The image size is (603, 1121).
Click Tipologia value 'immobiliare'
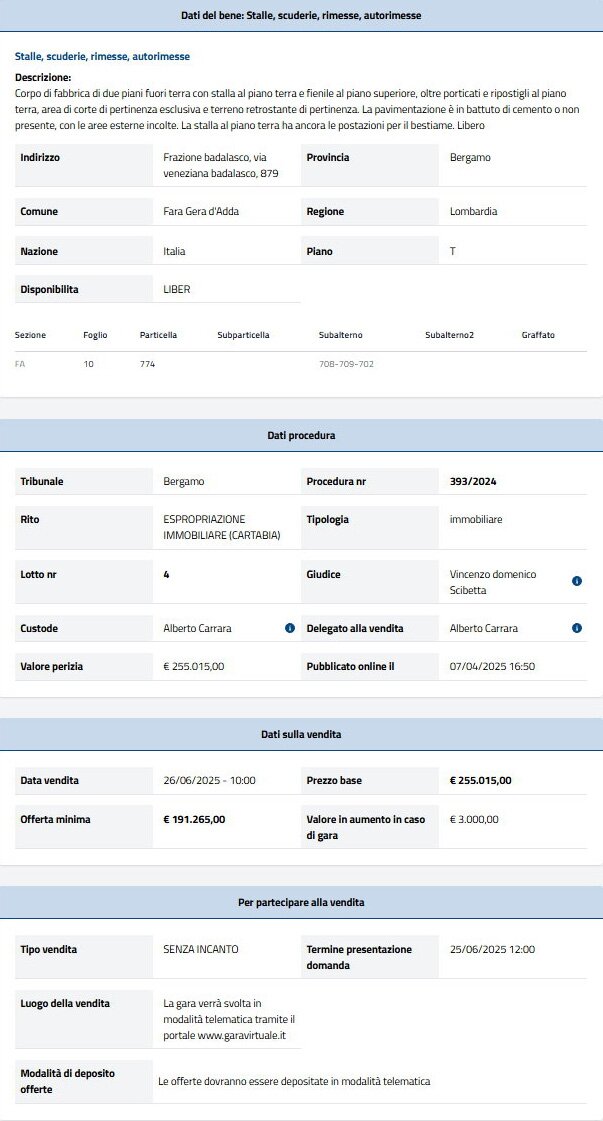coord(476,519)
